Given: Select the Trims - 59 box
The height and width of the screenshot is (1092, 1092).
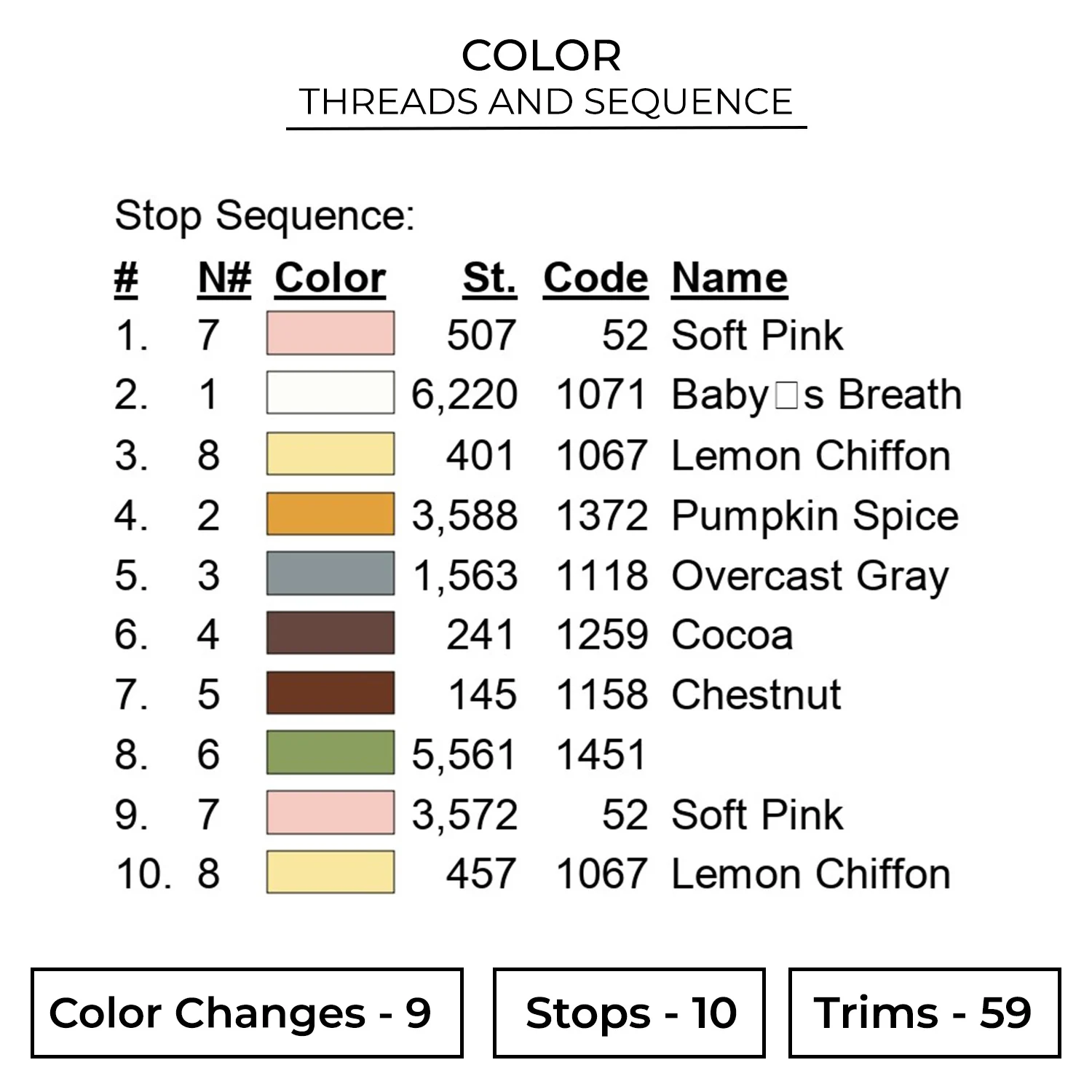Looking at the screenshot, I should point(924,1013).
